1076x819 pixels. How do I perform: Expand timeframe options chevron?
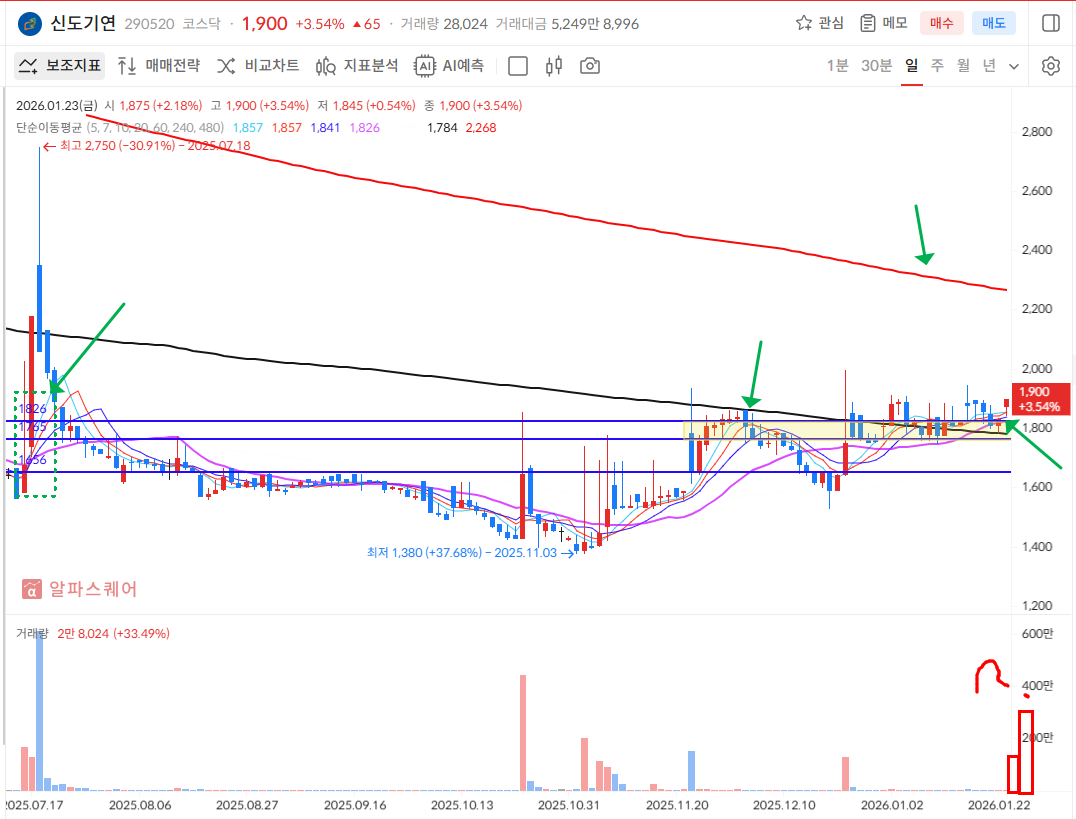pos(1014,66)
